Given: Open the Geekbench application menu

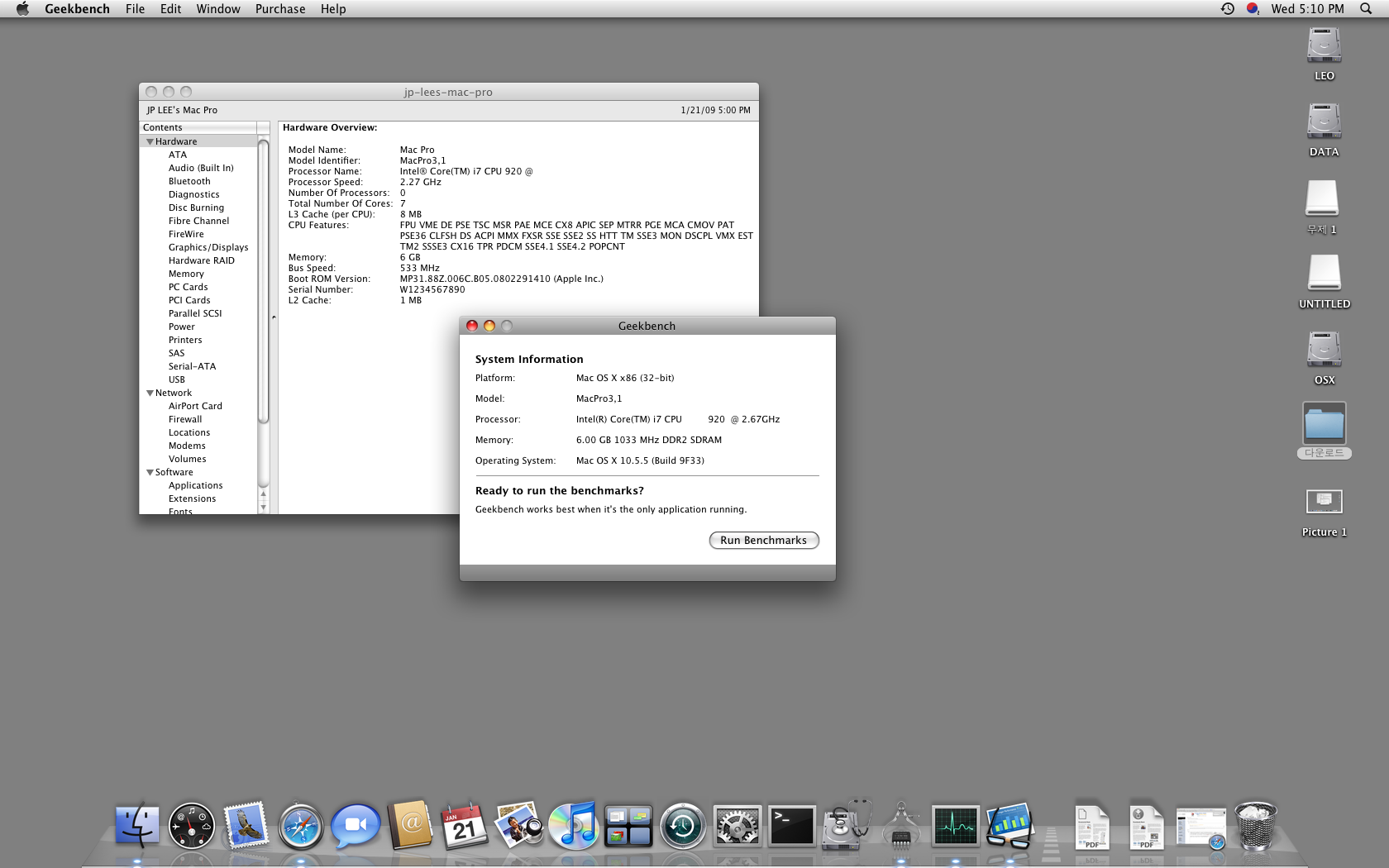Looking at the screenshot, I should [x=77, y=8].
